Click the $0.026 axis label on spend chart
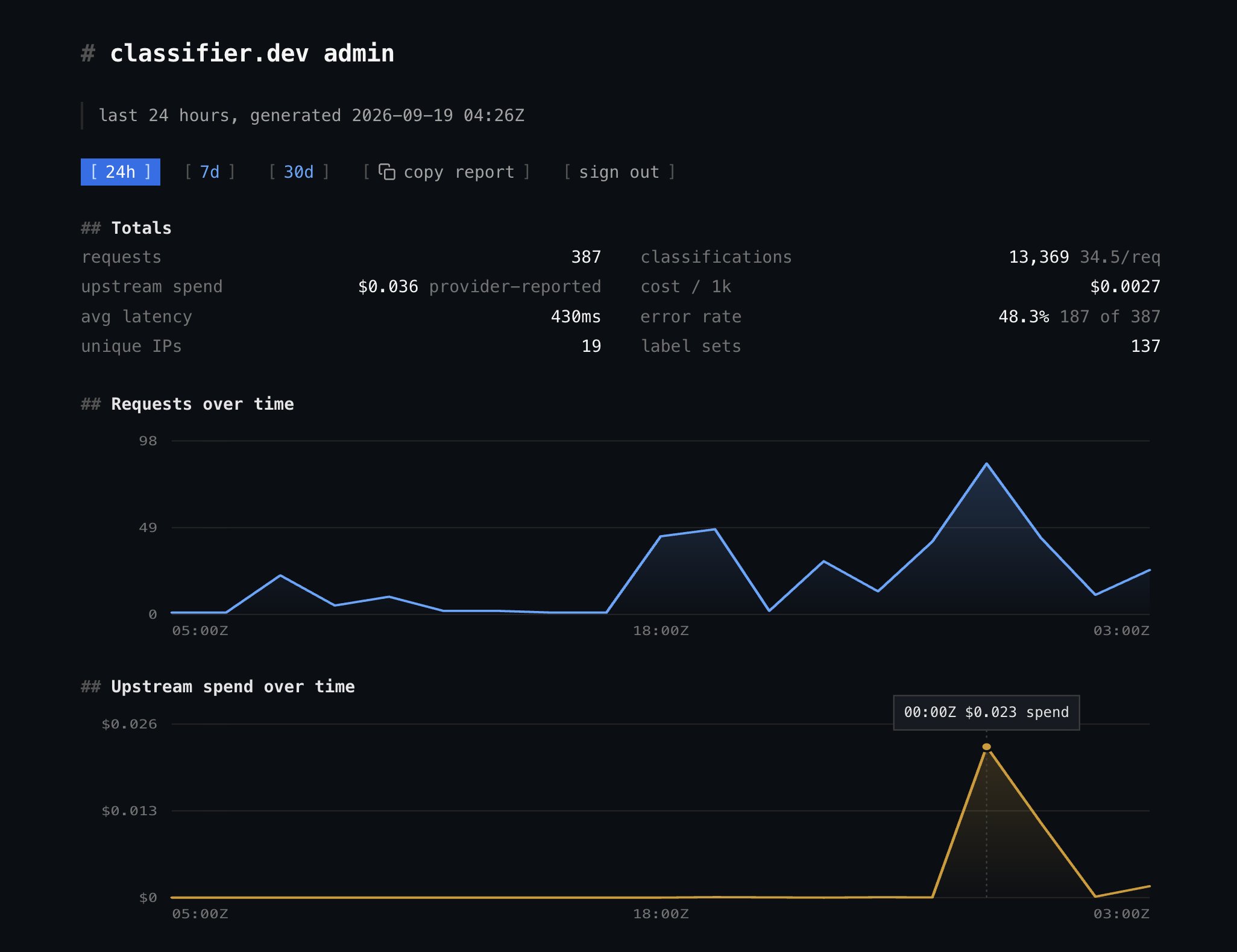1237x952 pixels. (129, 724)
